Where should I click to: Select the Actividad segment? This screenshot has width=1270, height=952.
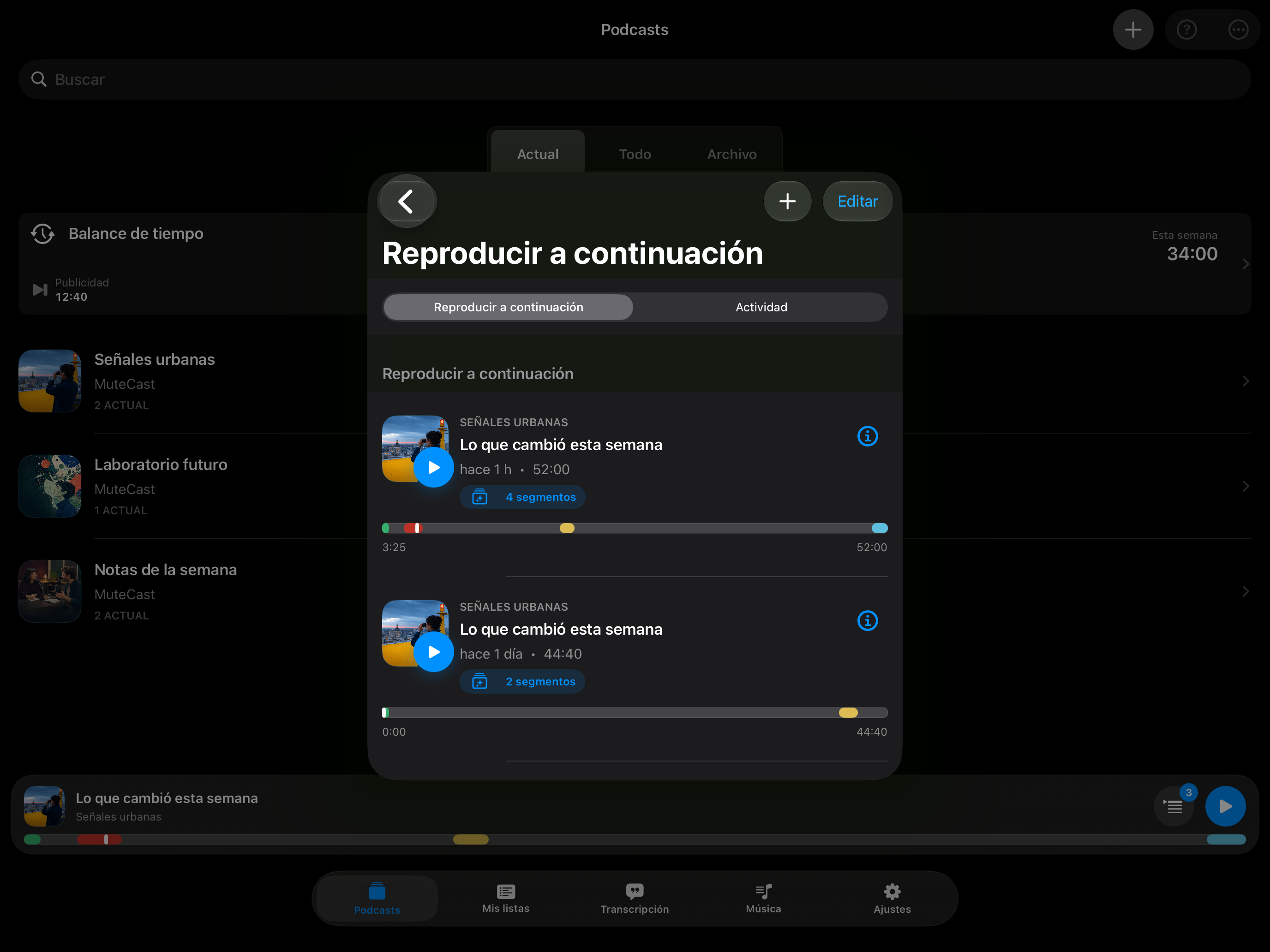coord(761,307)
